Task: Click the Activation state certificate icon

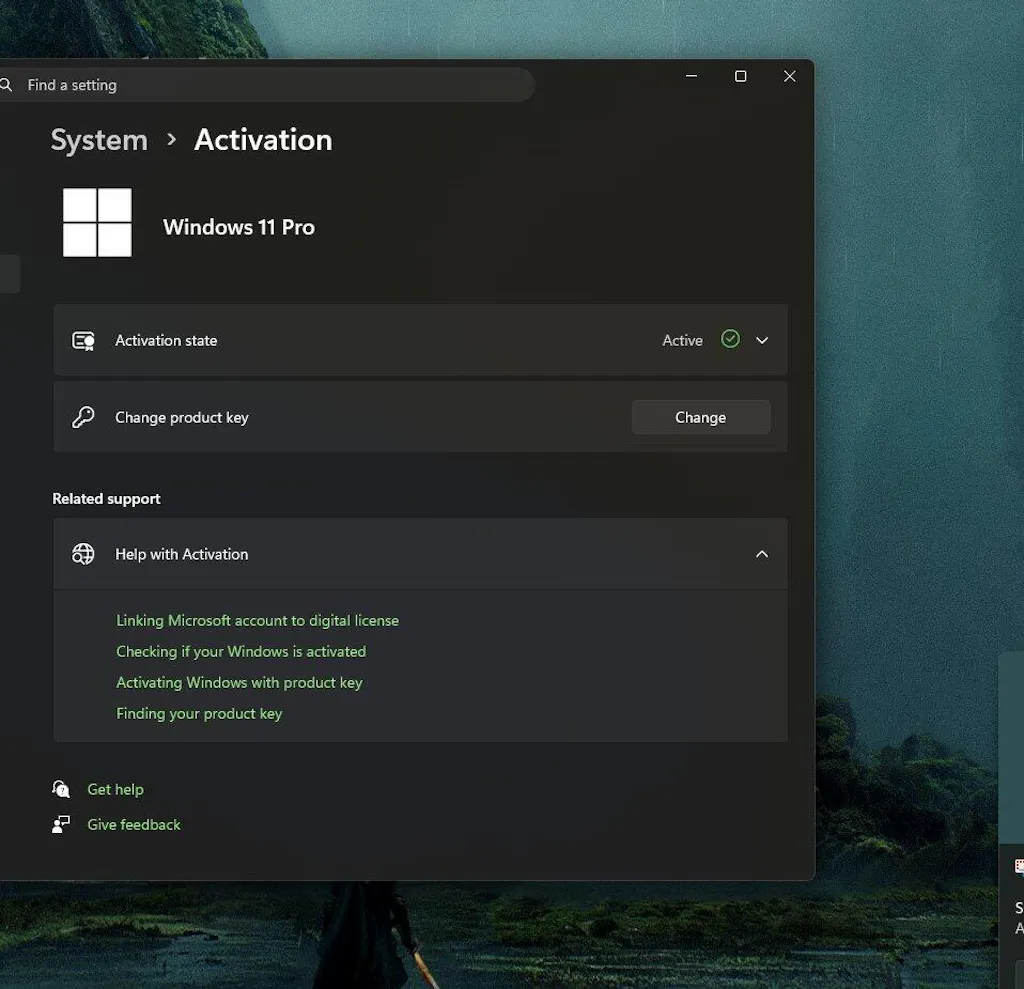Action: click(83, 341)
